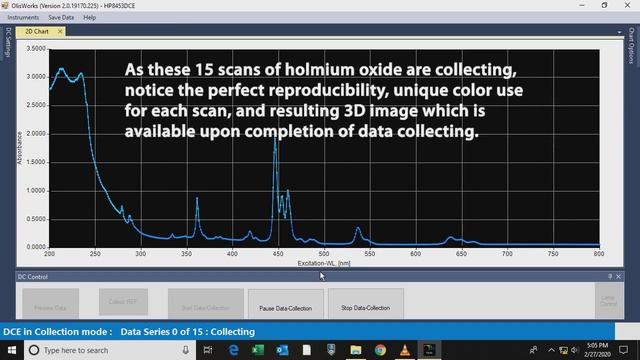Expand the Chart Options side panel
640x360 pixels.
click(631, 46)
